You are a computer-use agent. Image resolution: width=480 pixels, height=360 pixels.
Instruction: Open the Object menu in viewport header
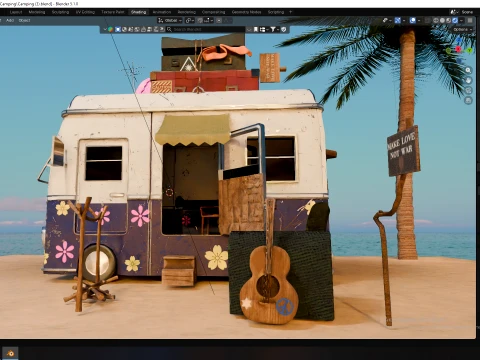24,20
